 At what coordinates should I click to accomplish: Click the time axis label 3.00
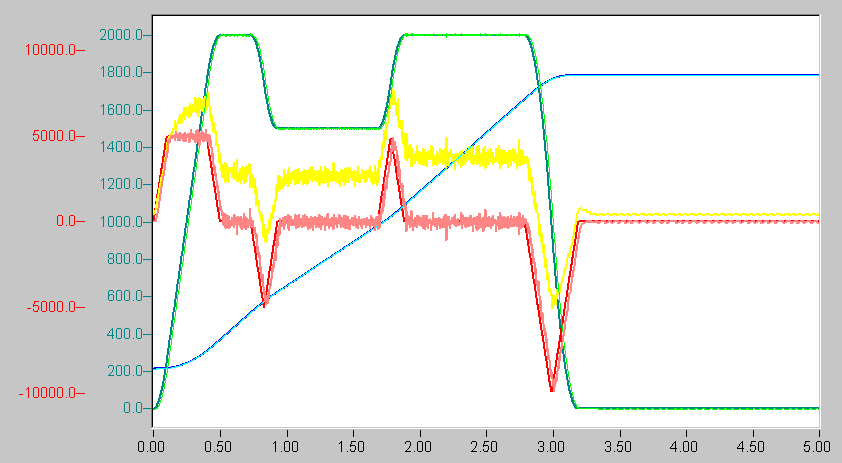pyautogui.click(x=552, y=447)
